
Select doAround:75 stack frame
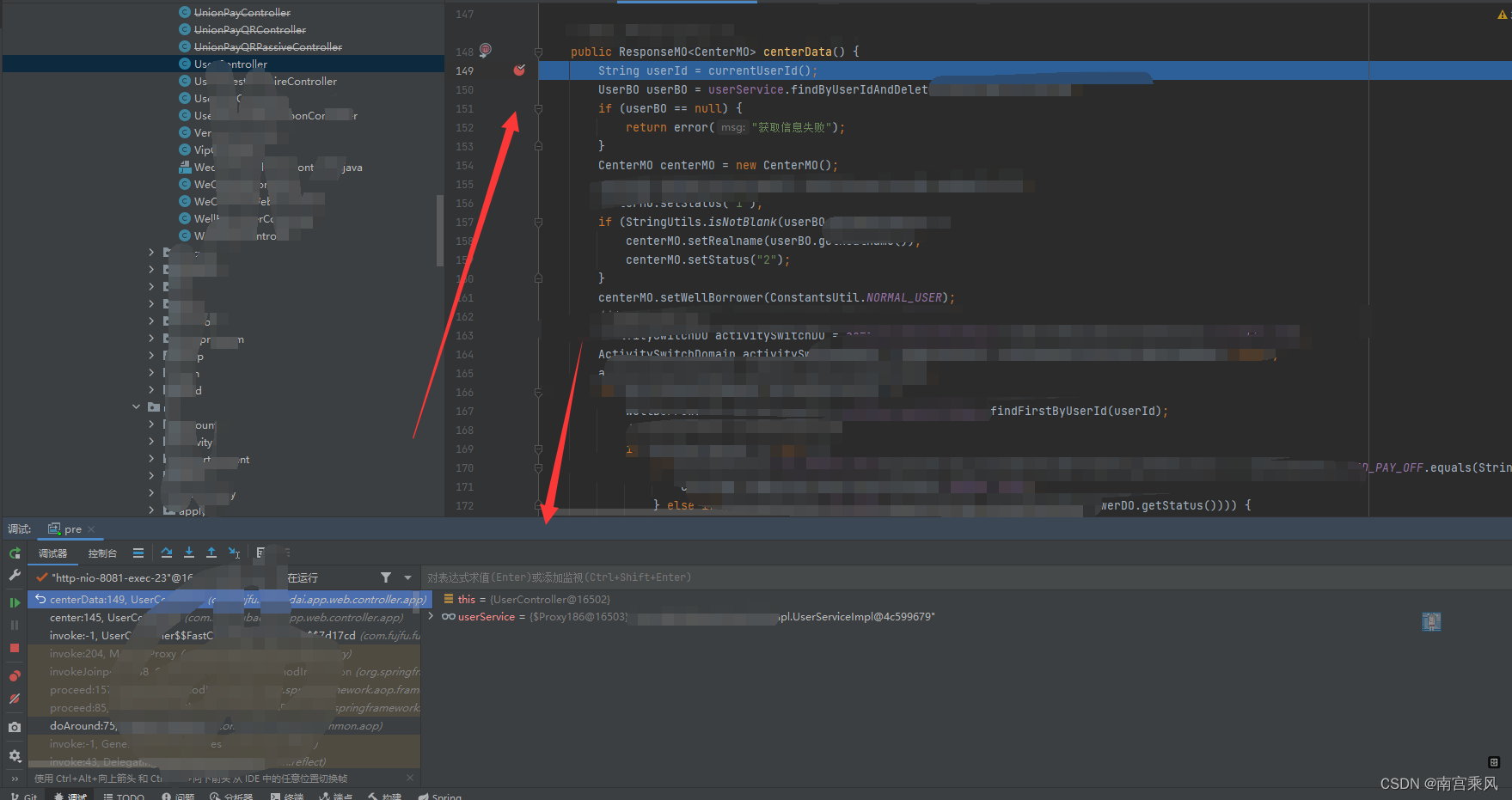click(x=224, y=726)
